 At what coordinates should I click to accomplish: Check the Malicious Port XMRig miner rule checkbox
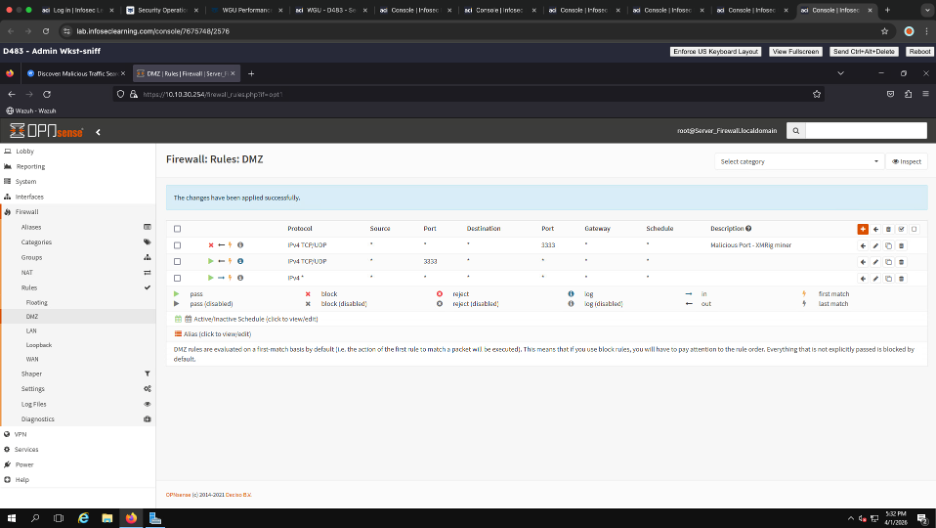[x=177, y=245]
